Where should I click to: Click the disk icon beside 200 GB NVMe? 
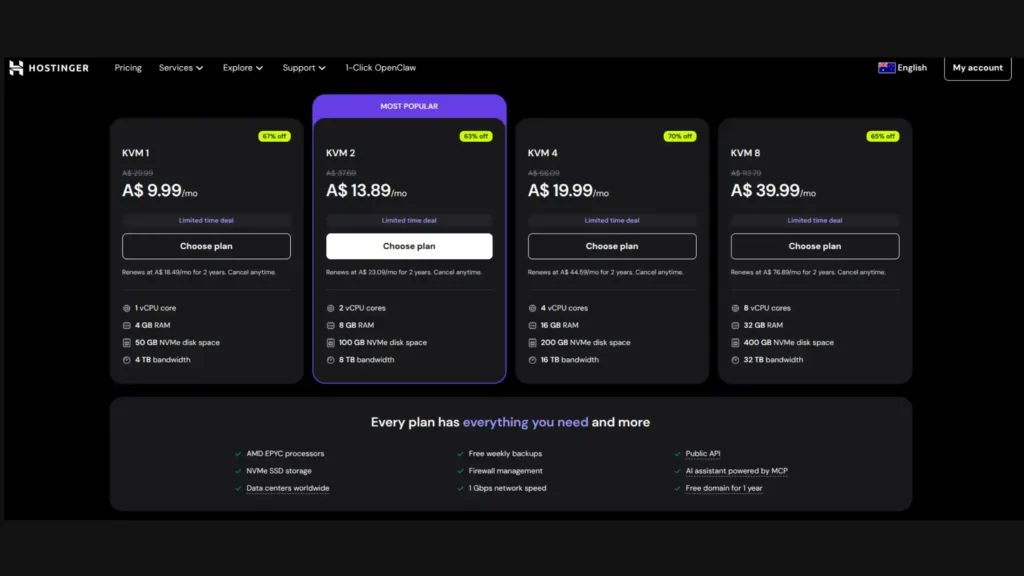tap(532, 343)
